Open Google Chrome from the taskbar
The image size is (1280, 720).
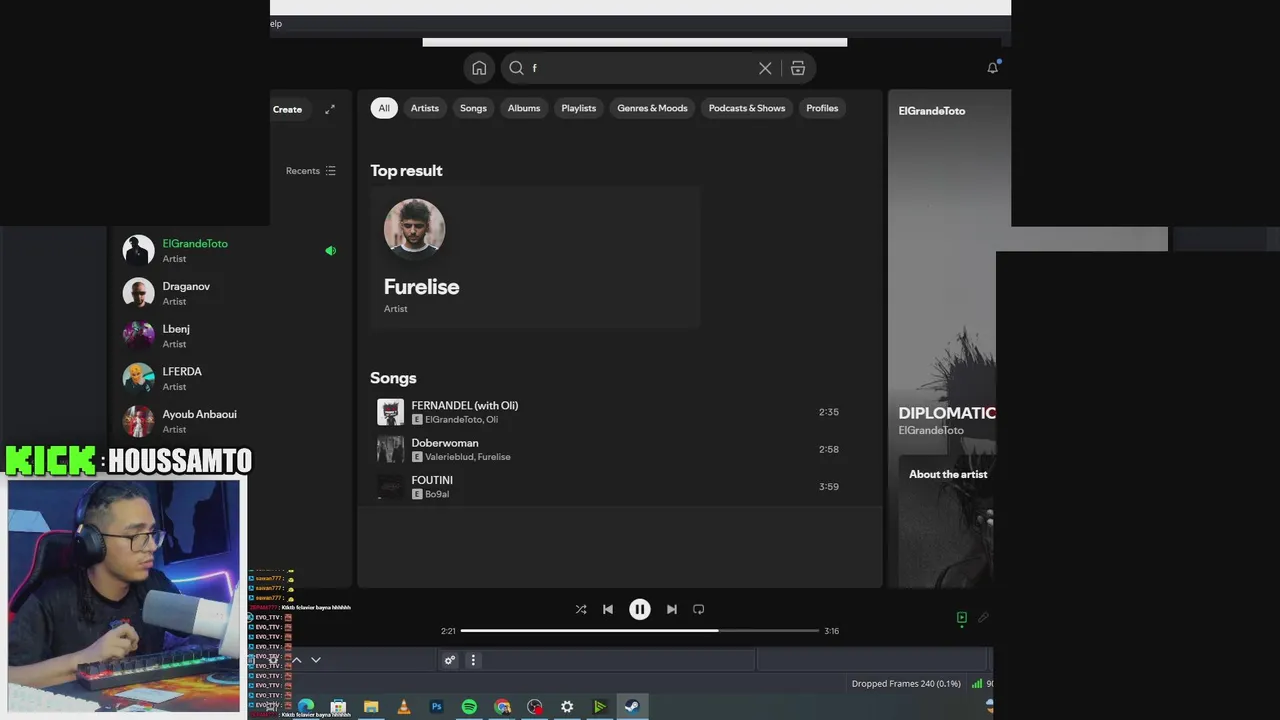(502, 707)
